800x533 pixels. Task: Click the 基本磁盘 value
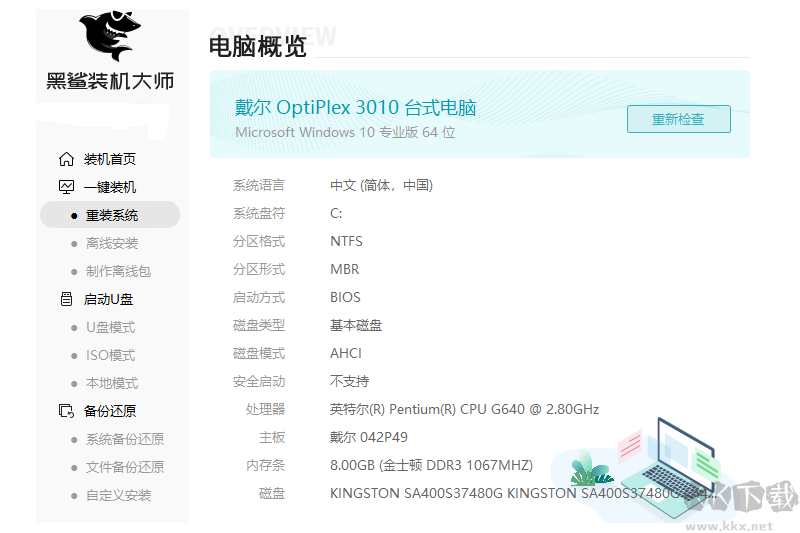[356, 325]
